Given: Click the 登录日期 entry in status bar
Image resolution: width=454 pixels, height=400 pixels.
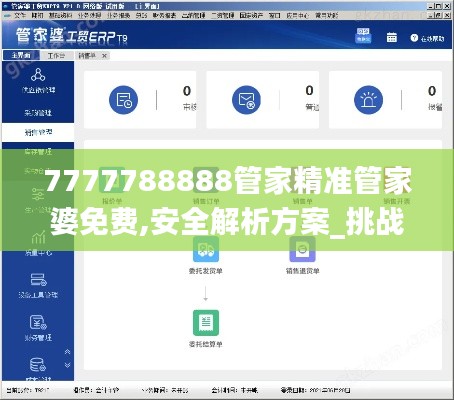Looking at the screenshot, I should click(315, 390).
